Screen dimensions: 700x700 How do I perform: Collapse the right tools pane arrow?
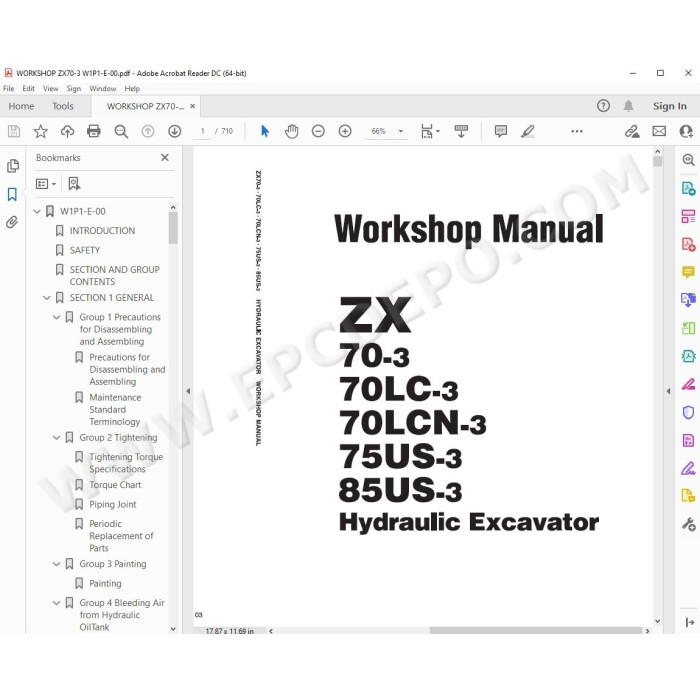click(x=668, y=391)
